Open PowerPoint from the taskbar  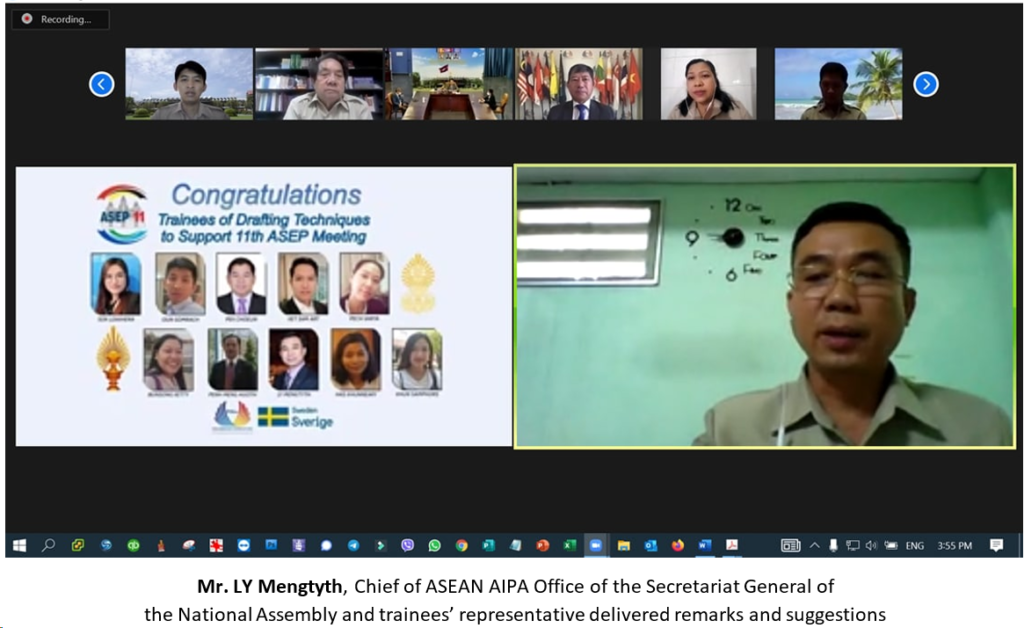(543, 545)
